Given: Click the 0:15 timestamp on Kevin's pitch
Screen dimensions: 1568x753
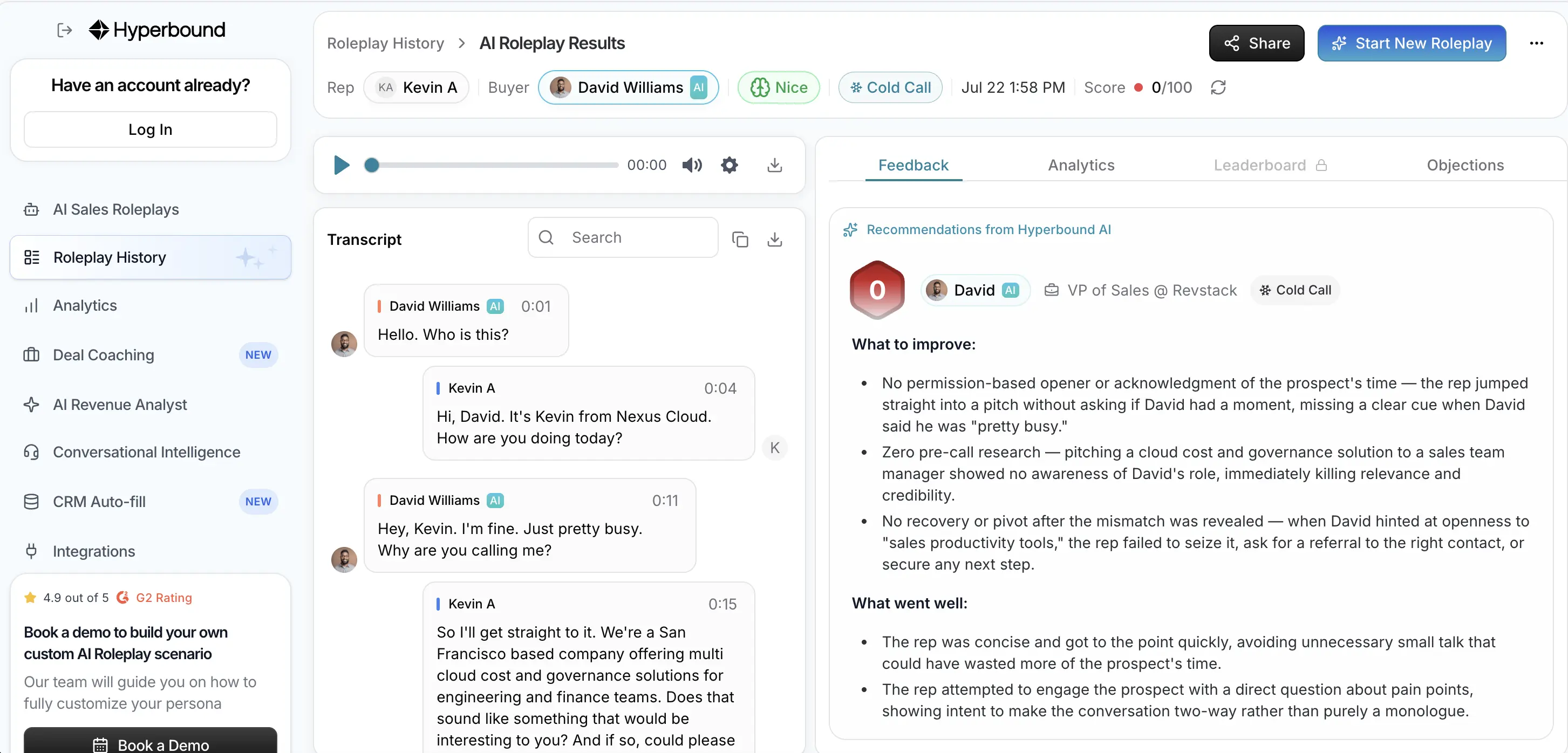Looking at the screenshot, I should point(722,604).
